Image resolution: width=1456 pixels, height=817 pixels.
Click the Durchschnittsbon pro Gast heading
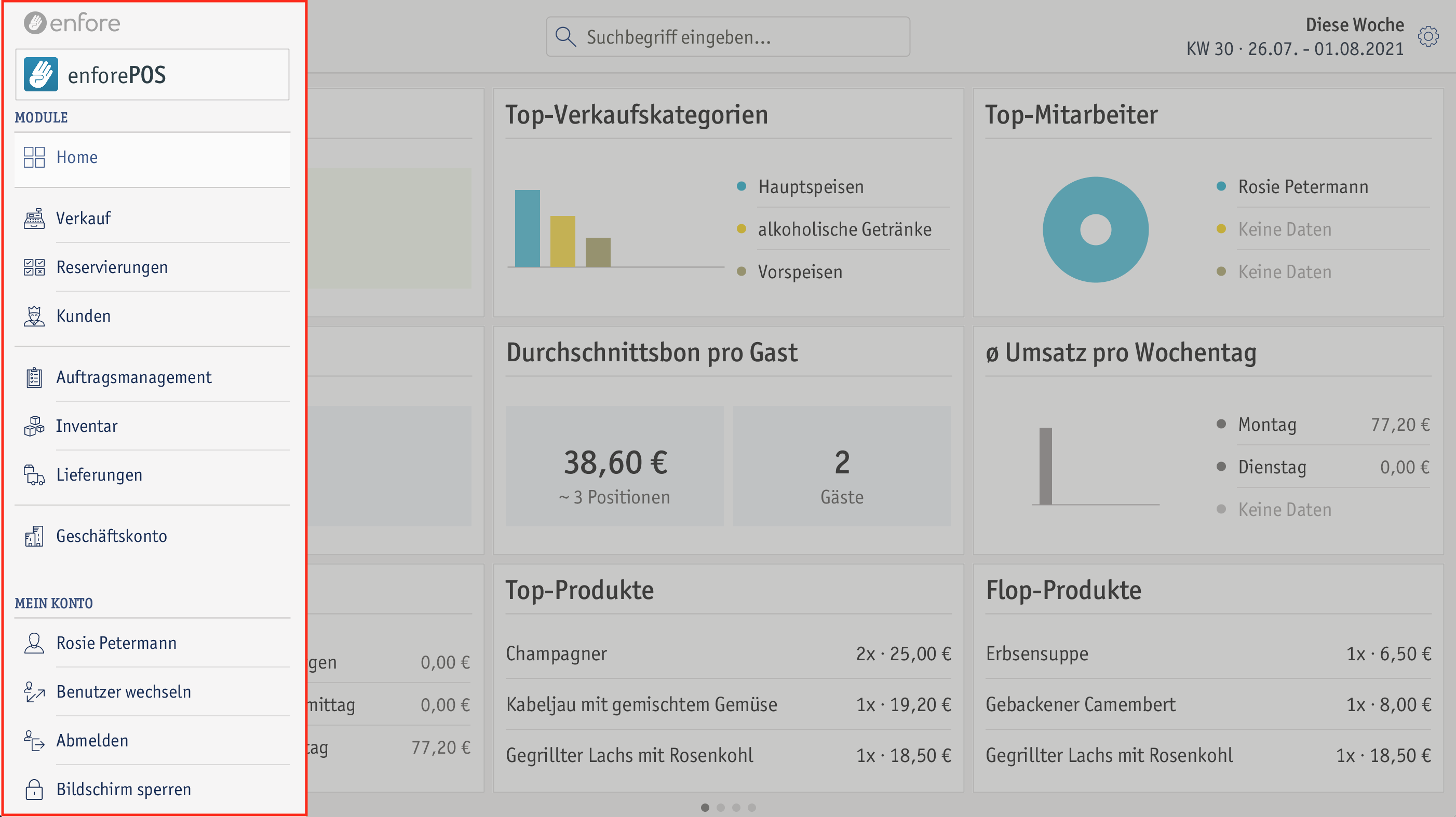652,352
